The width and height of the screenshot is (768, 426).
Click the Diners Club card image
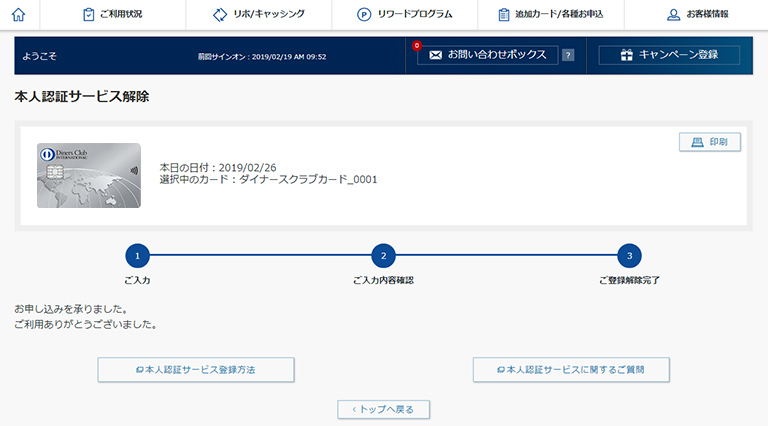point(89,175)
